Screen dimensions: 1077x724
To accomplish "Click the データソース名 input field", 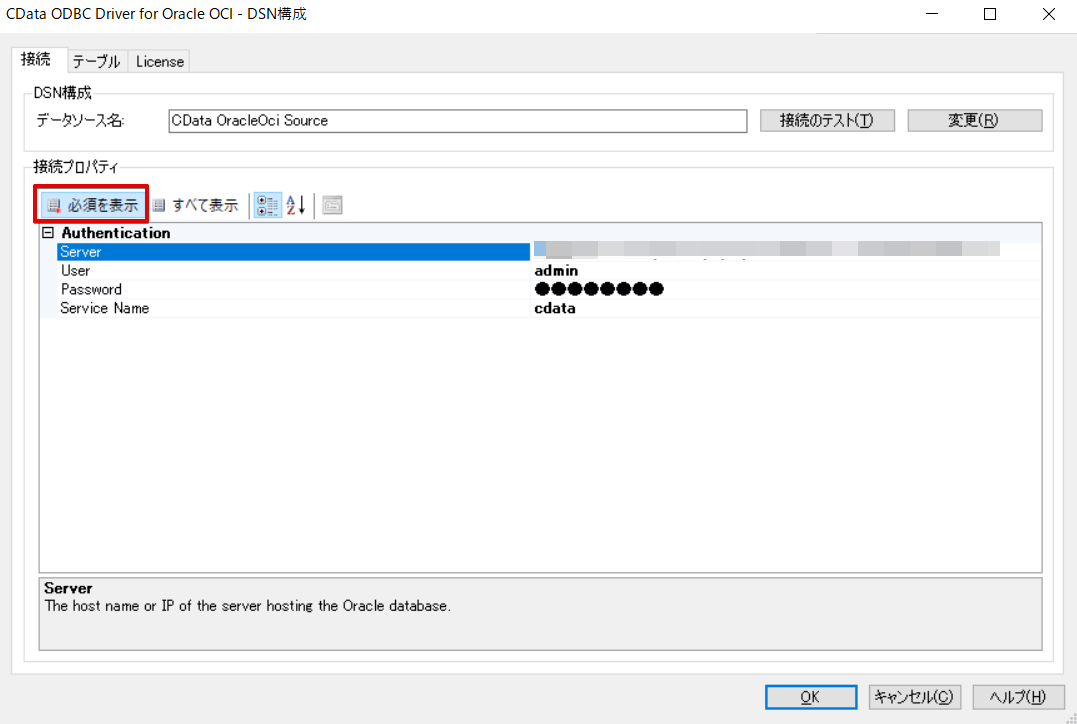I will coord(457,120).
